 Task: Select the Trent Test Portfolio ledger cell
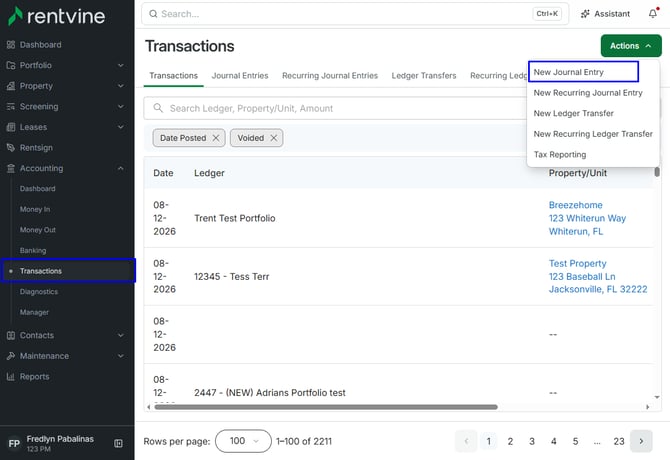[235, 218]
